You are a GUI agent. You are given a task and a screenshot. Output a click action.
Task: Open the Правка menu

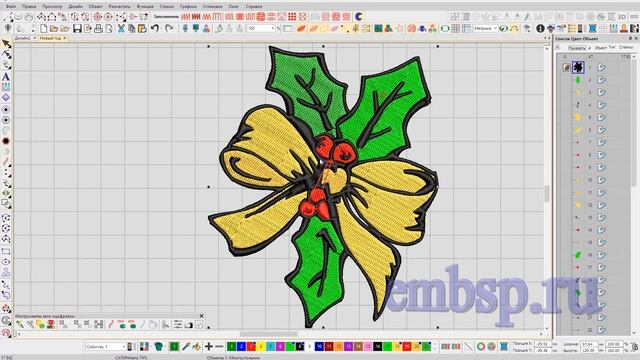pos(29,7)
